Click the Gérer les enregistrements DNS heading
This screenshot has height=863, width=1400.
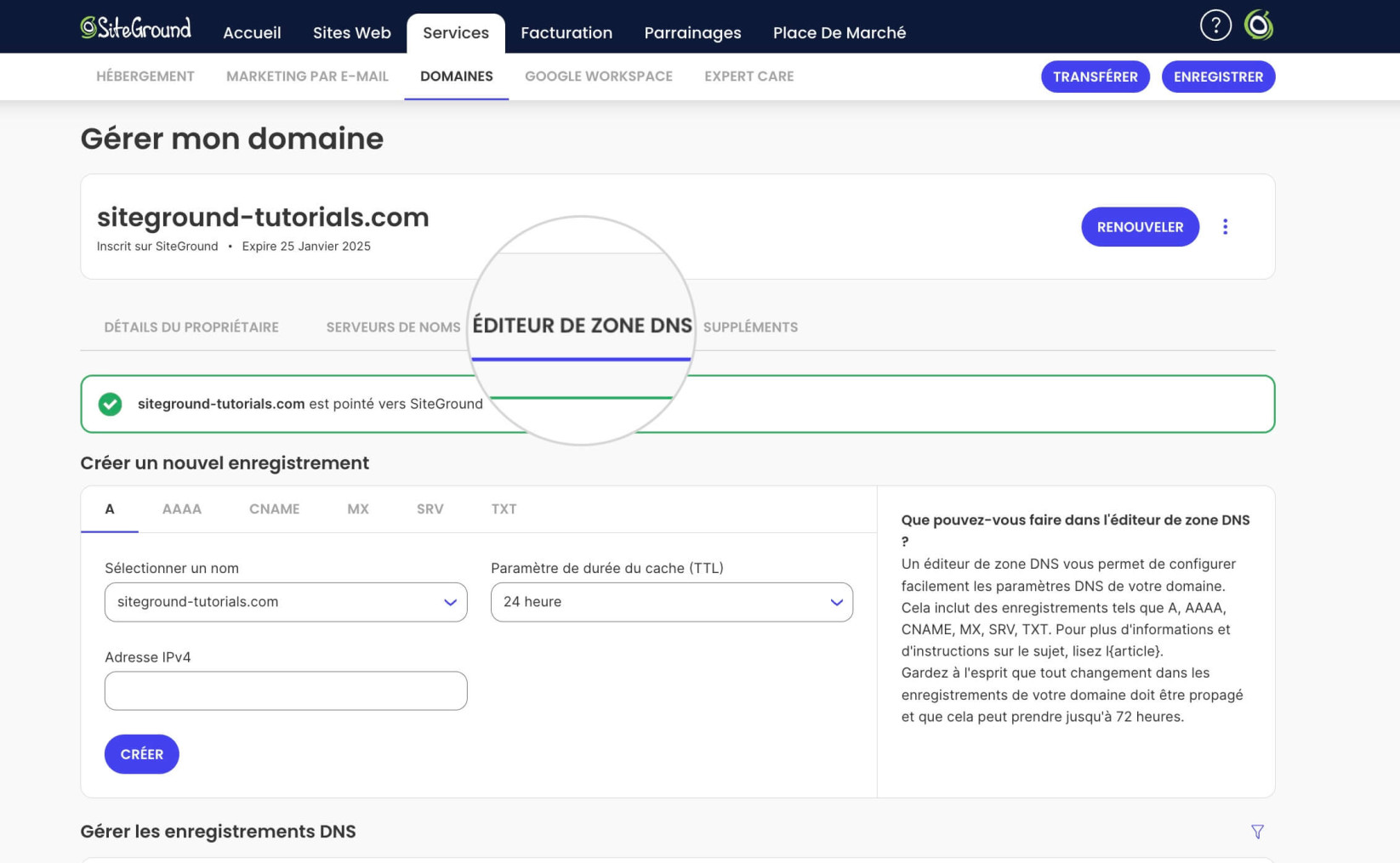[218, 832]
